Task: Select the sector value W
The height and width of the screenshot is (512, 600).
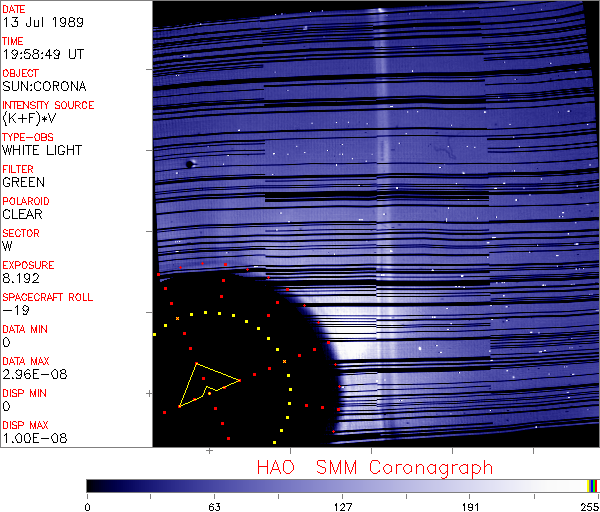Action: point(7,246)
